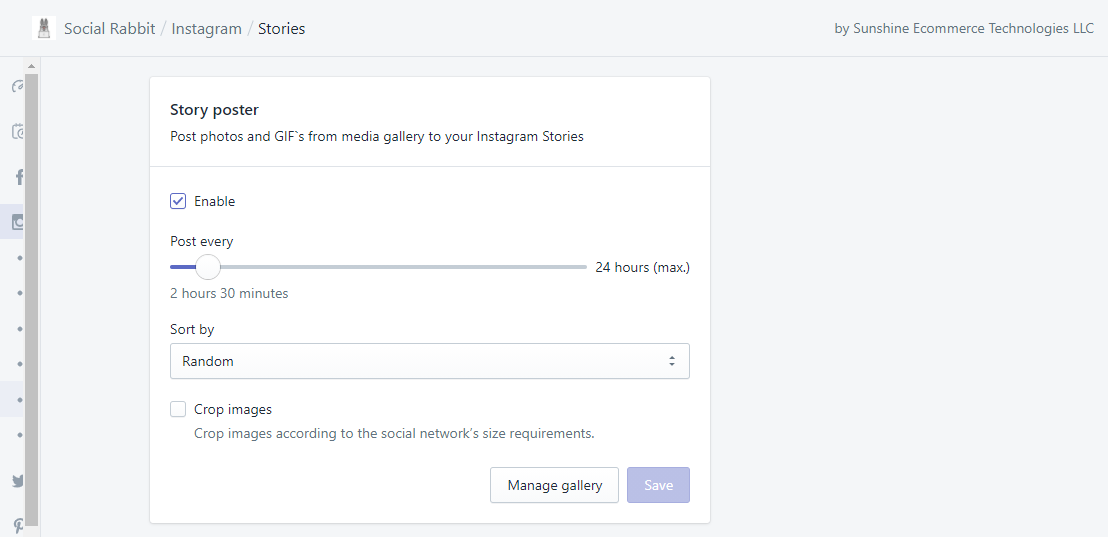
Task: Click the Post every slider handle
Action: [x=207, y=267]
